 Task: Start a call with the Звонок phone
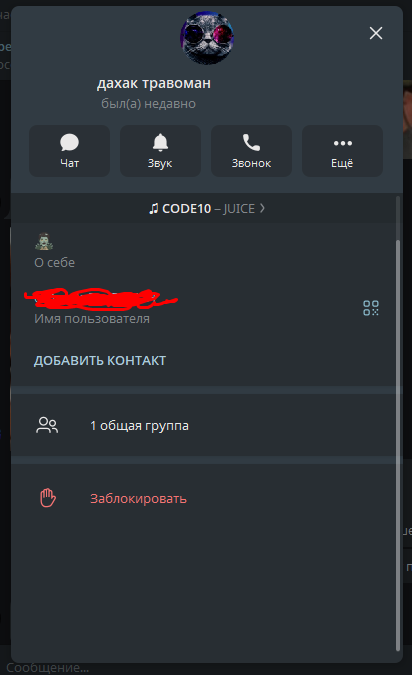[x=251, y=151]
